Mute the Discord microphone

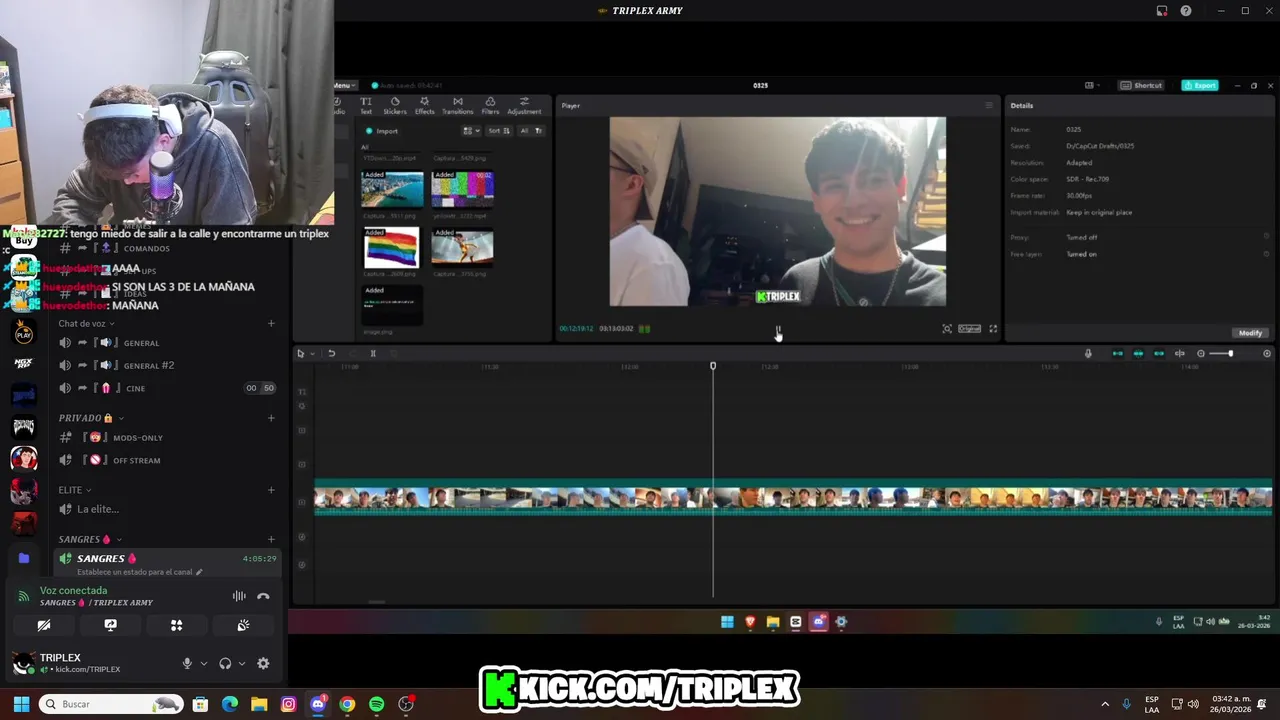click(x=187, y=663)
